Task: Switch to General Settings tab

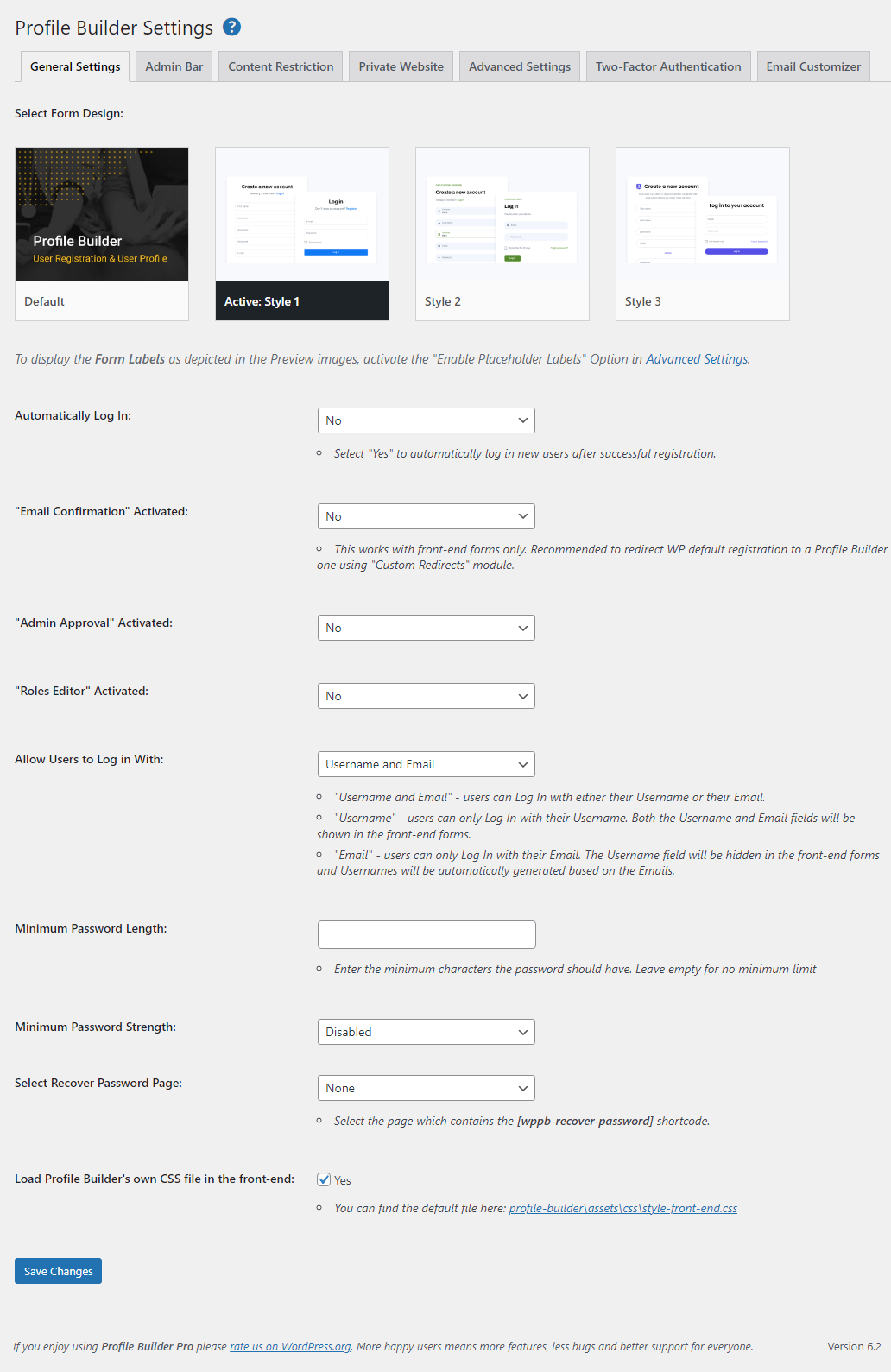Action: point(75,66)
